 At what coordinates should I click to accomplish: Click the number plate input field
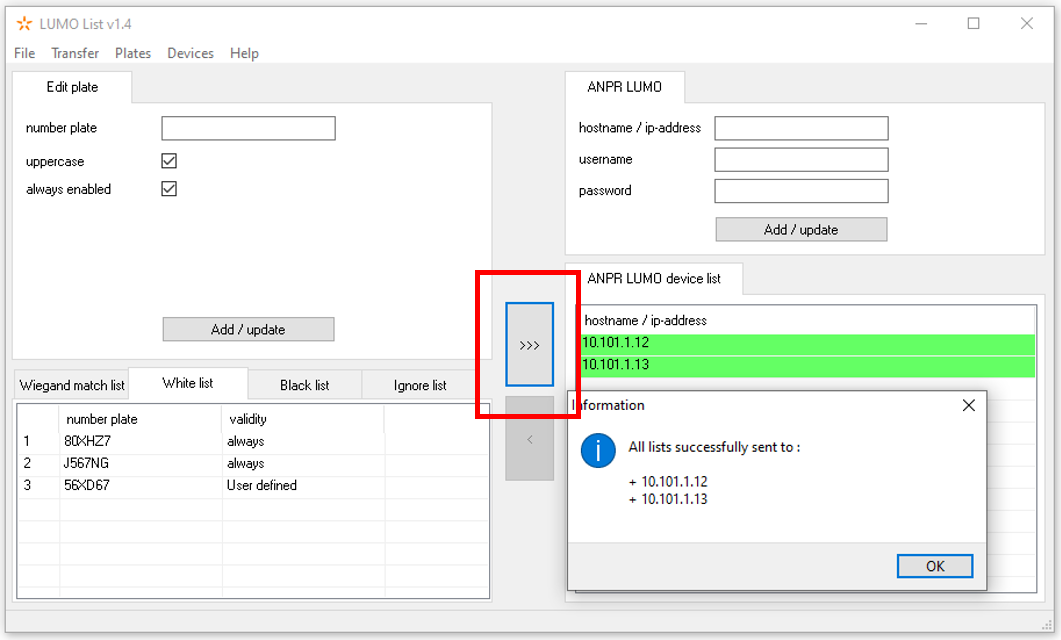(x=248, y=128)
